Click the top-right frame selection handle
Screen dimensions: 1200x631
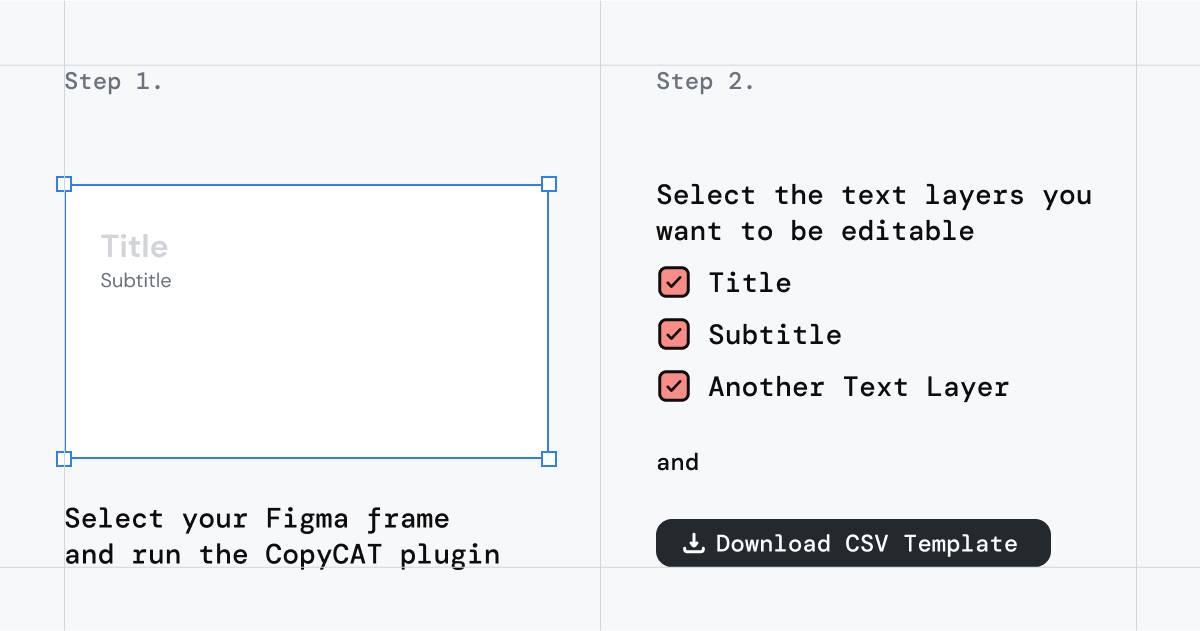pos(549,184)
